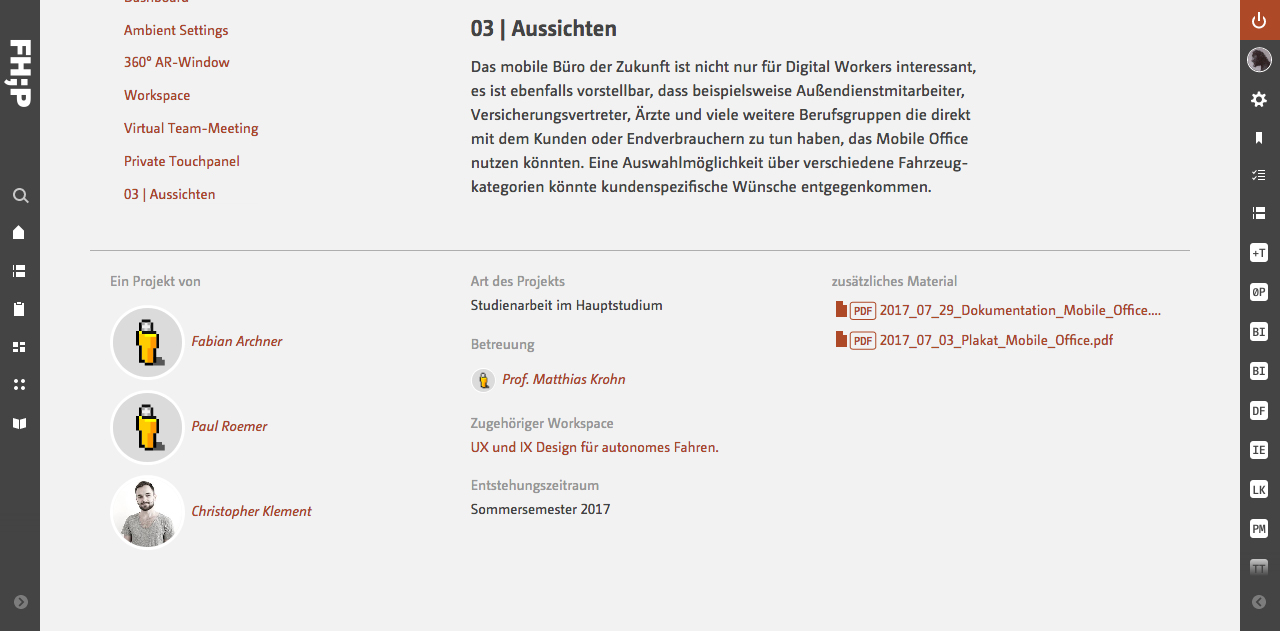Open the user avatar in right sidebar
The width and height of the screenshot is (1280, 631).
click(1259, 60)
